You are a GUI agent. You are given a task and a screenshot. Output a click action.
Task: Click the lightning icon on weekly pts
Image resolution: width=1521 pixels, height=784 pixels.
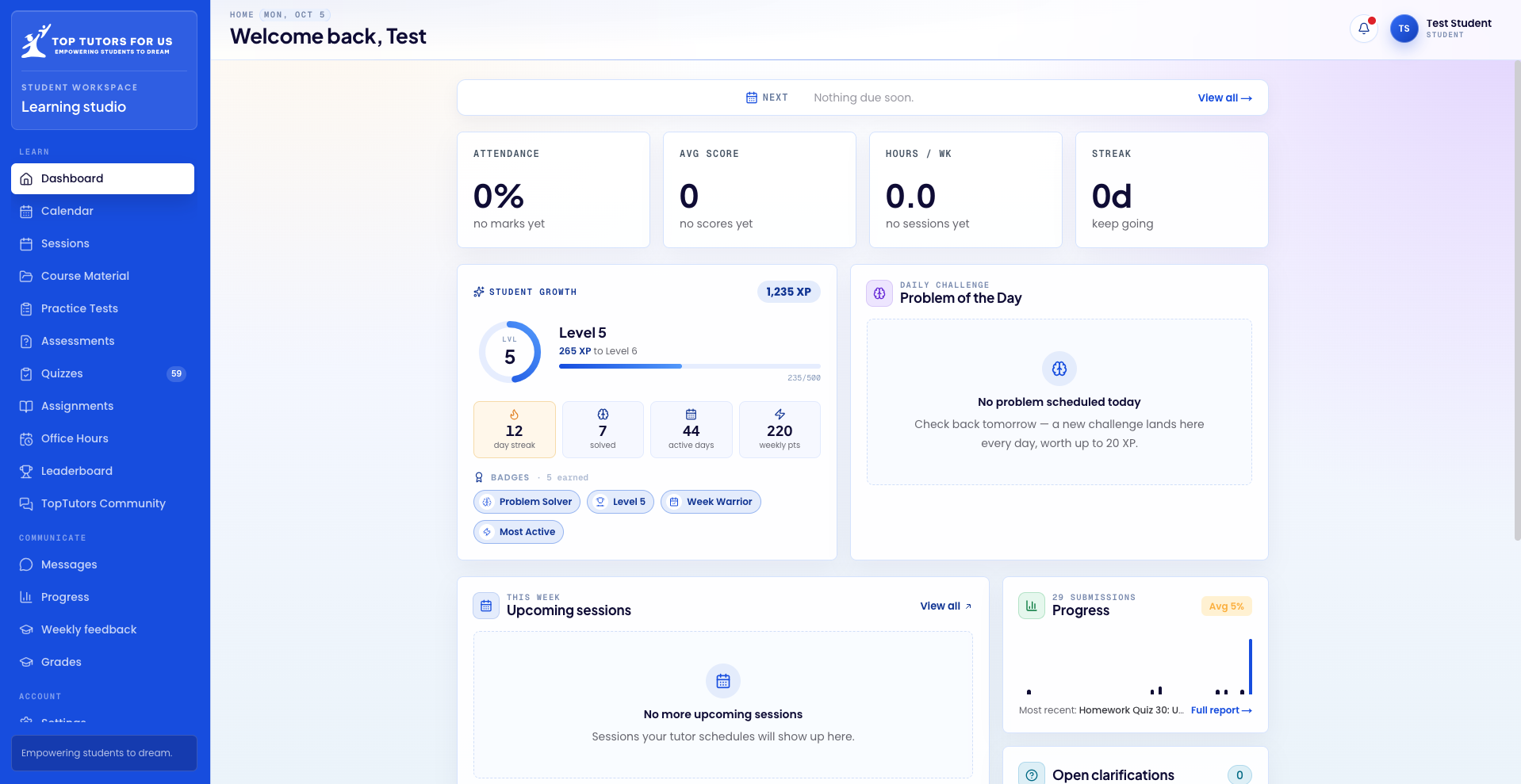(780, 415)
